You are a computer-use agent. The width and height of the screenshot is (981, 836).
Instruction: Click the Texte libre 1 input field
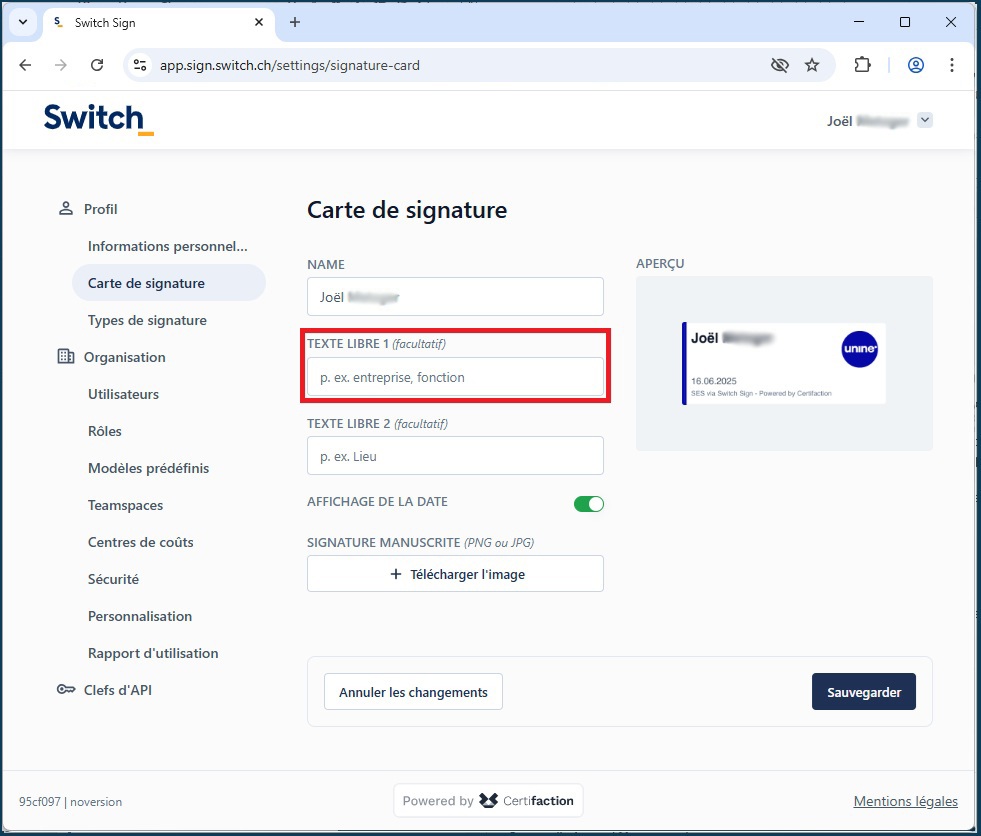point(455,377)
